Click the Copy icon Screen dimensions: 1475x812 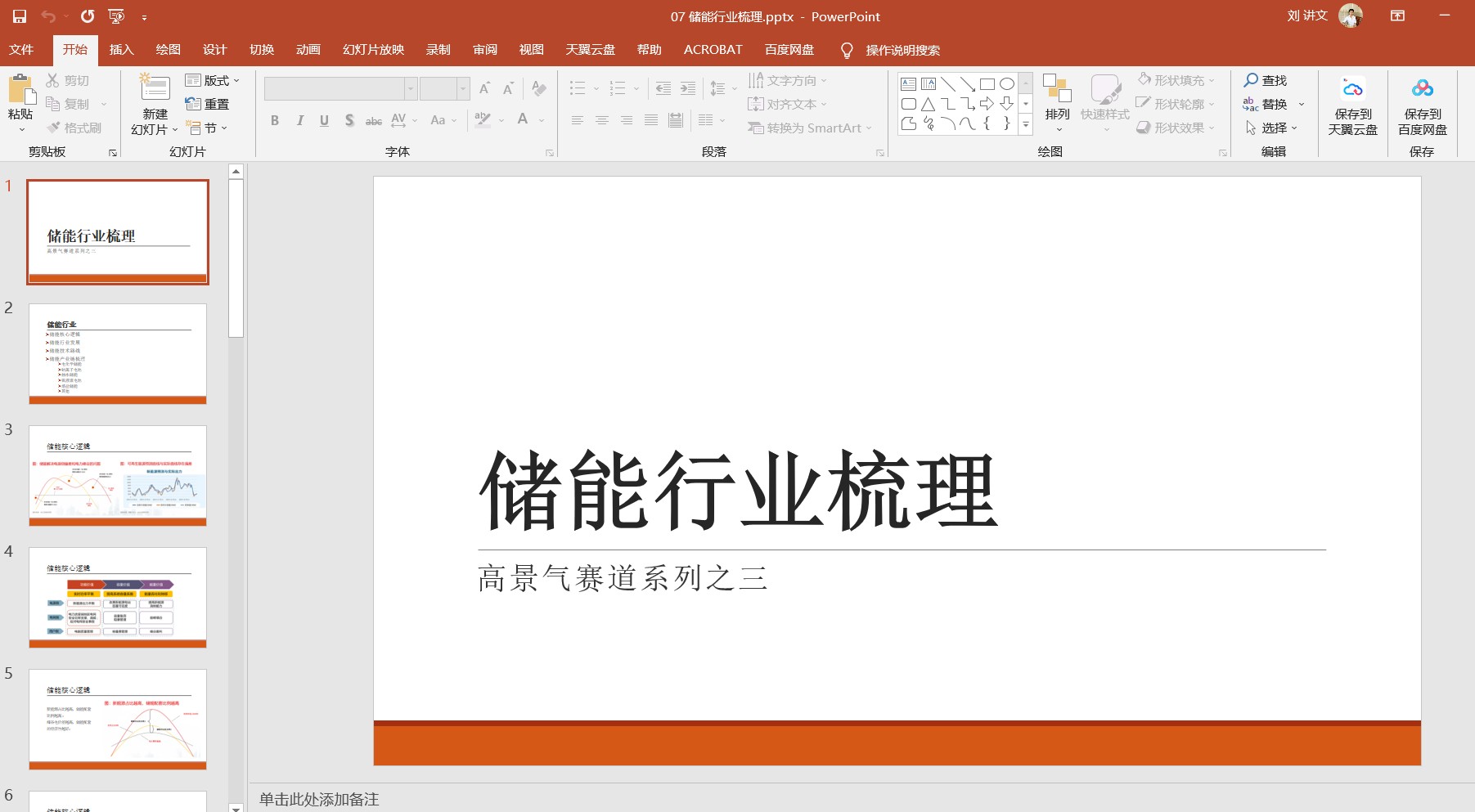pyautogui.click(x=53, y=104)
